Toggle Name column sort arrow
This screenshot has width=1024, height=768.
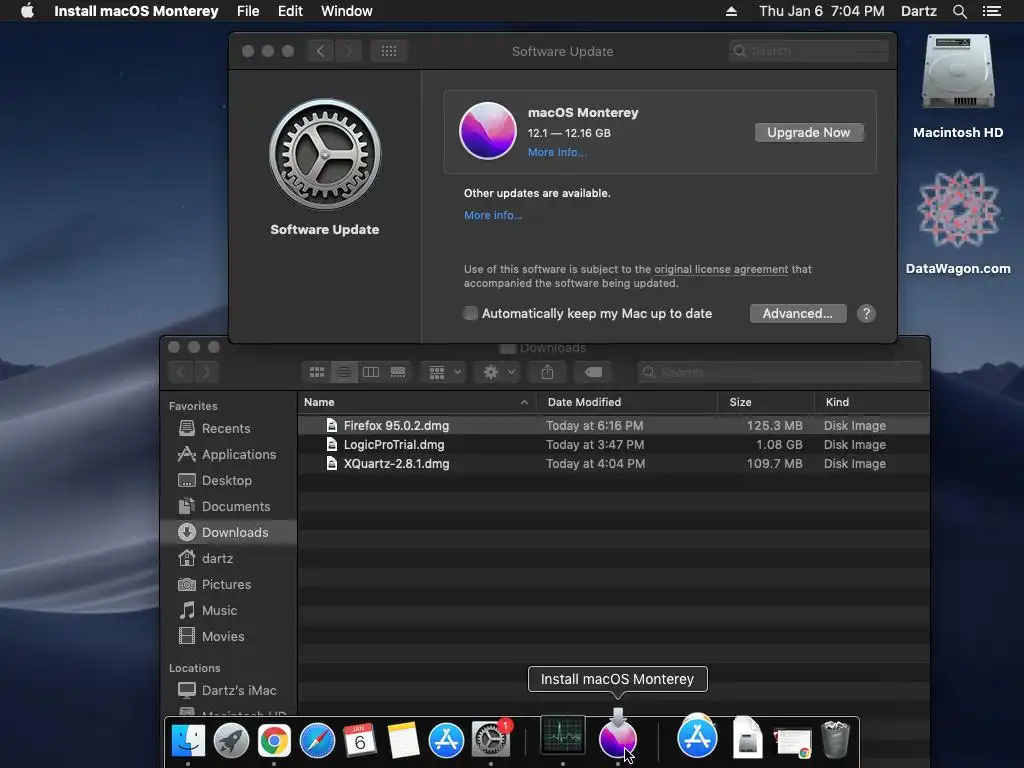(524, 402)
